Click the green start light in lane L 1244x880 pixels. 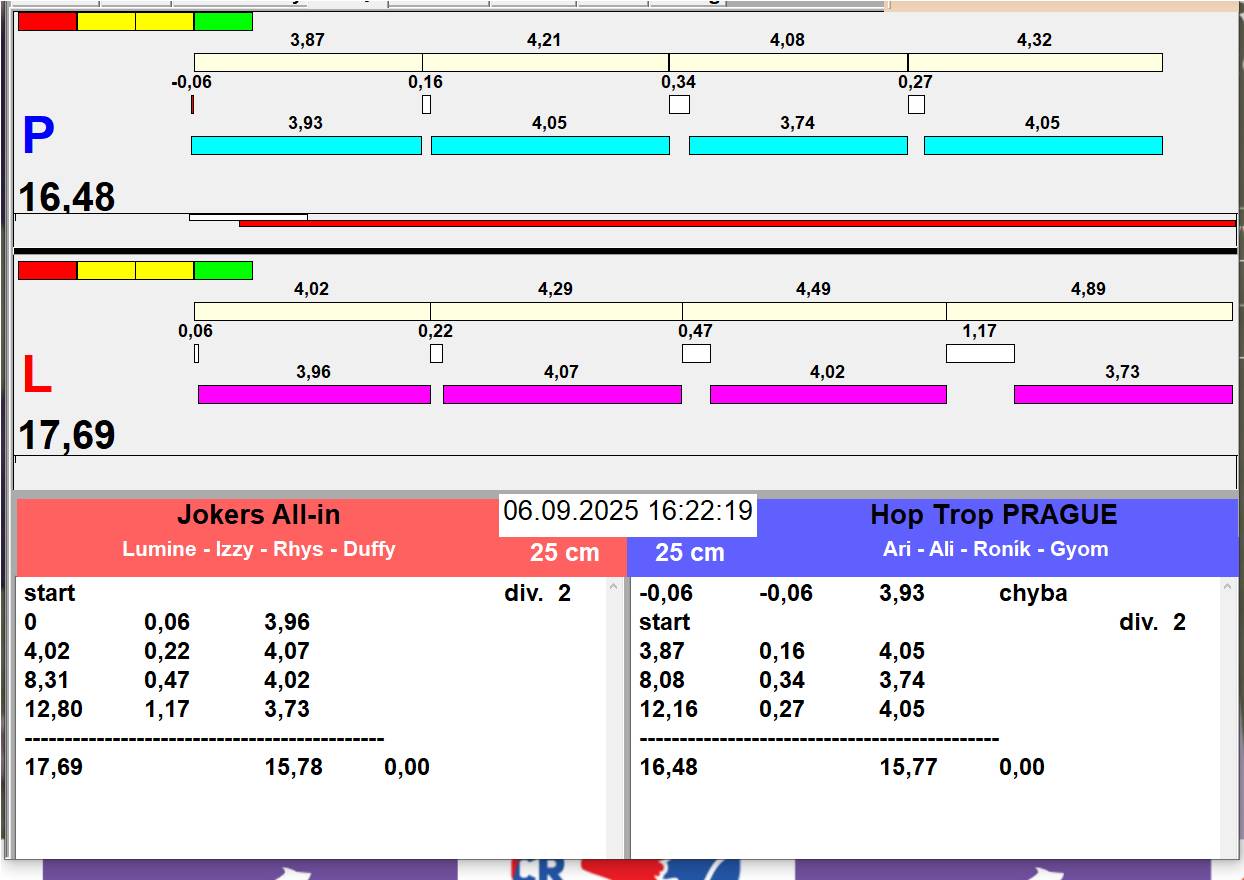click(x=223, y=270)
